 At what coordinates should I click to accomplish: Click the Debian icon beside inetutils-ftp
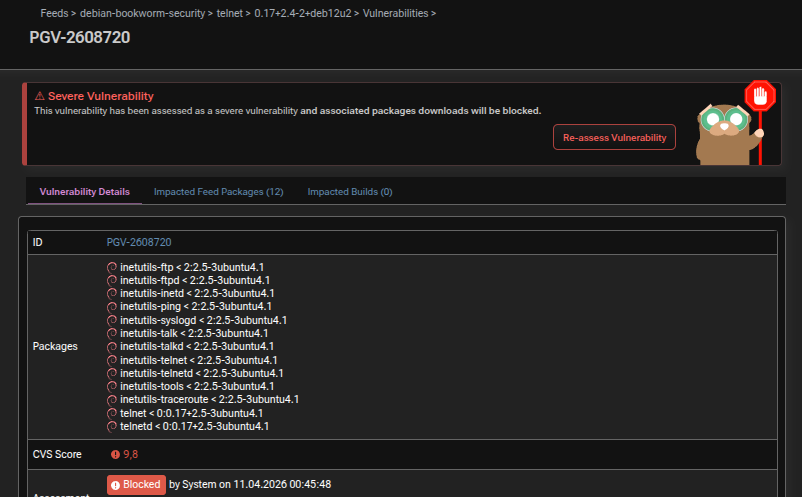(112, 267)
